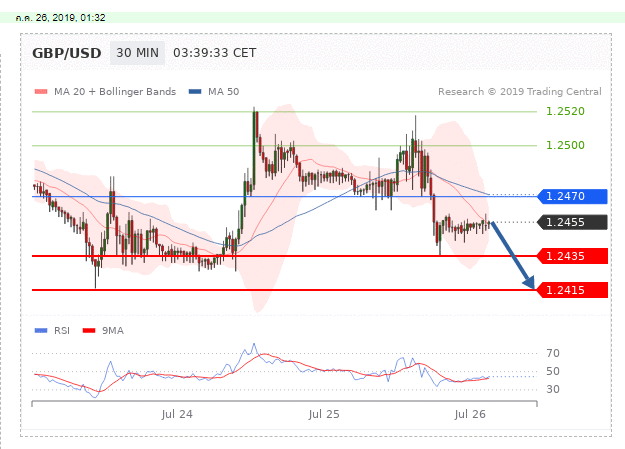625x449 pixels.
Task: Click the red 1.2435 support price tag
Action: 572,256
